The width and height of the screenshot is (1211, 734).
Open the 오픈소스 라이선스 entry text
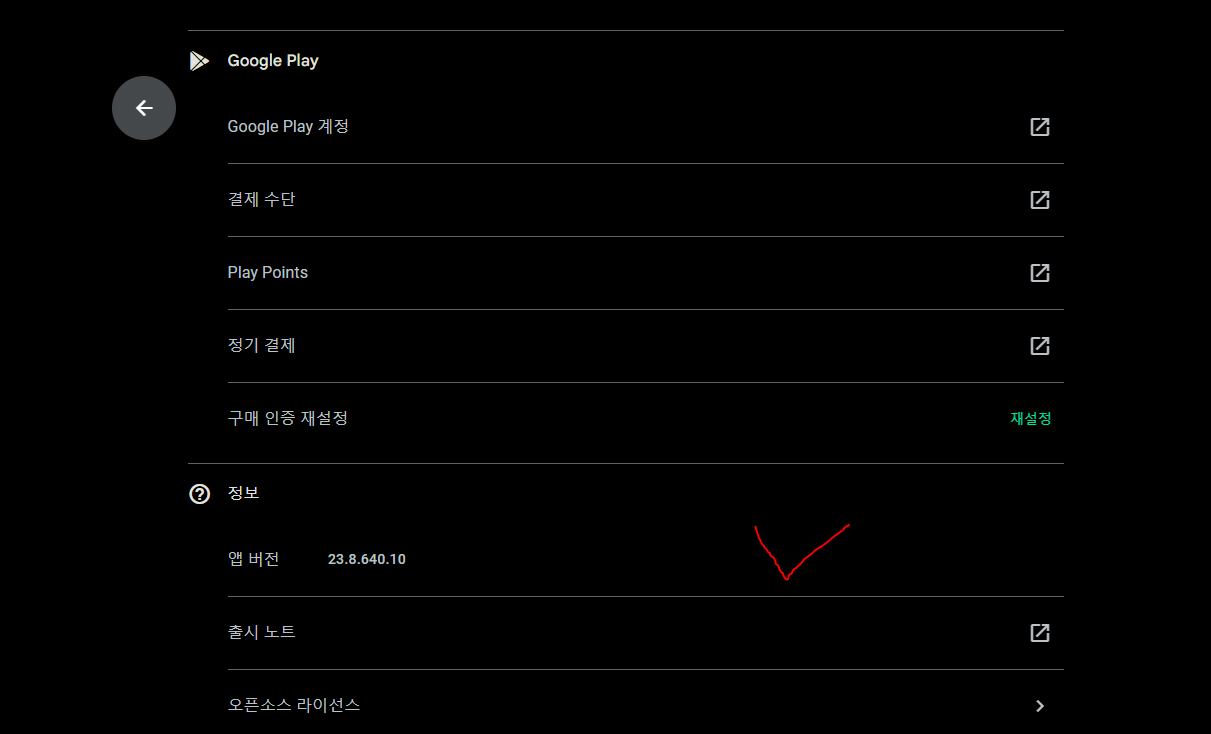click(x=294, y=705)
